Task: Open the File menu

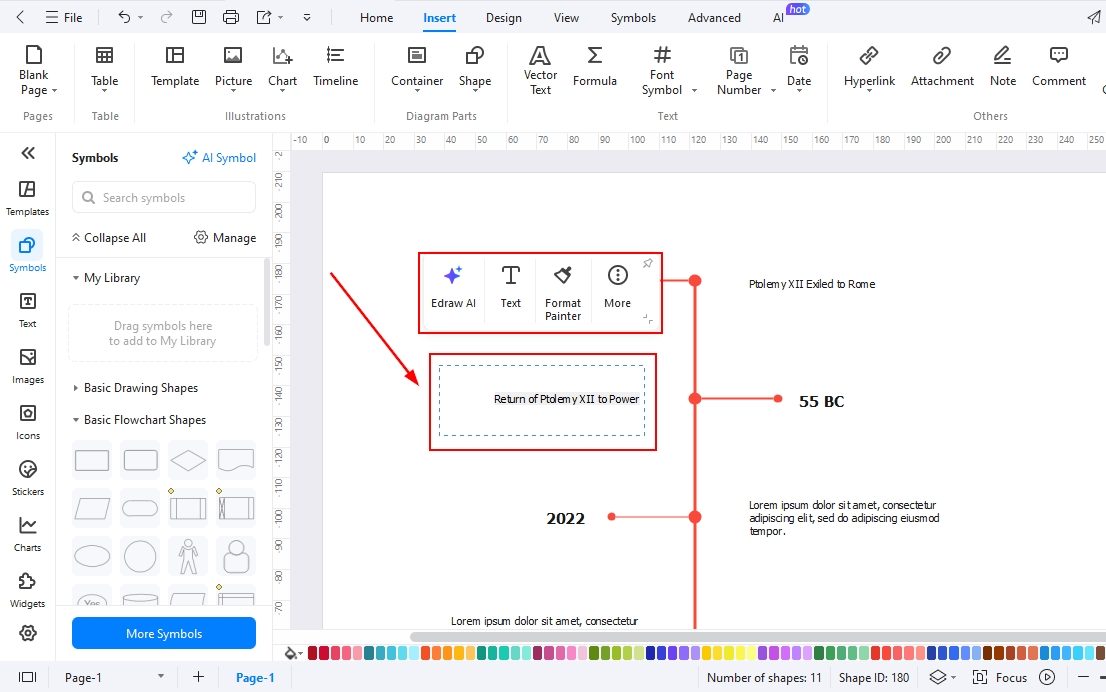Action: point(65,17)
